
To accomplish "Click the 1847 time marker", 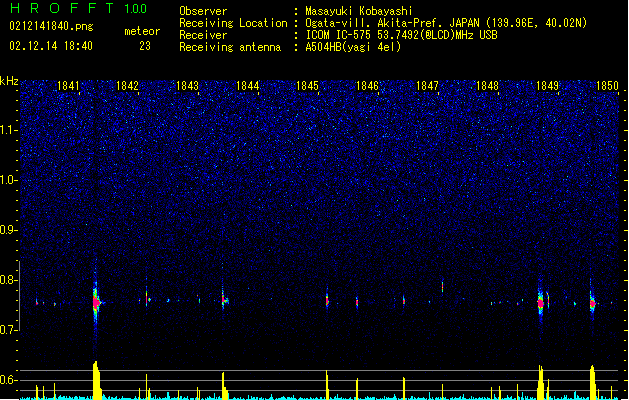I will coord(427,86).
